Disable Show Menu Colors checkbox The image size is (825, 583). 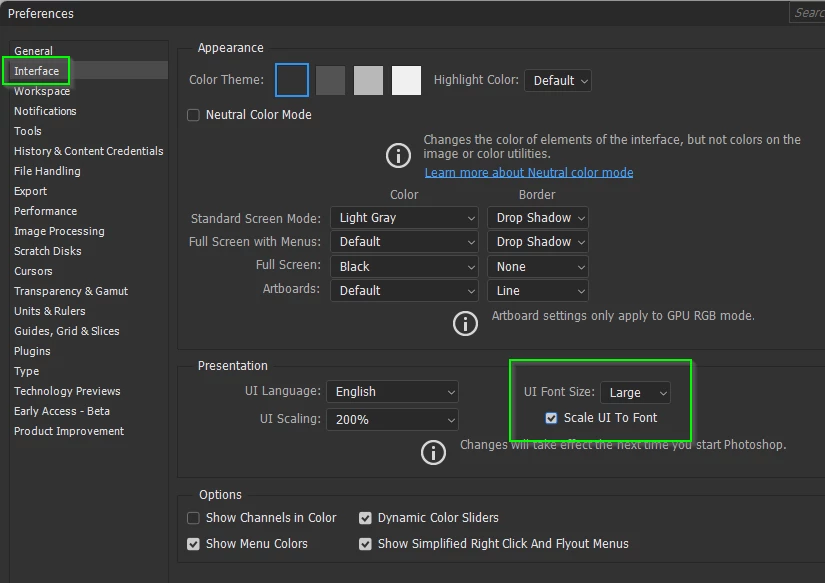194,544
